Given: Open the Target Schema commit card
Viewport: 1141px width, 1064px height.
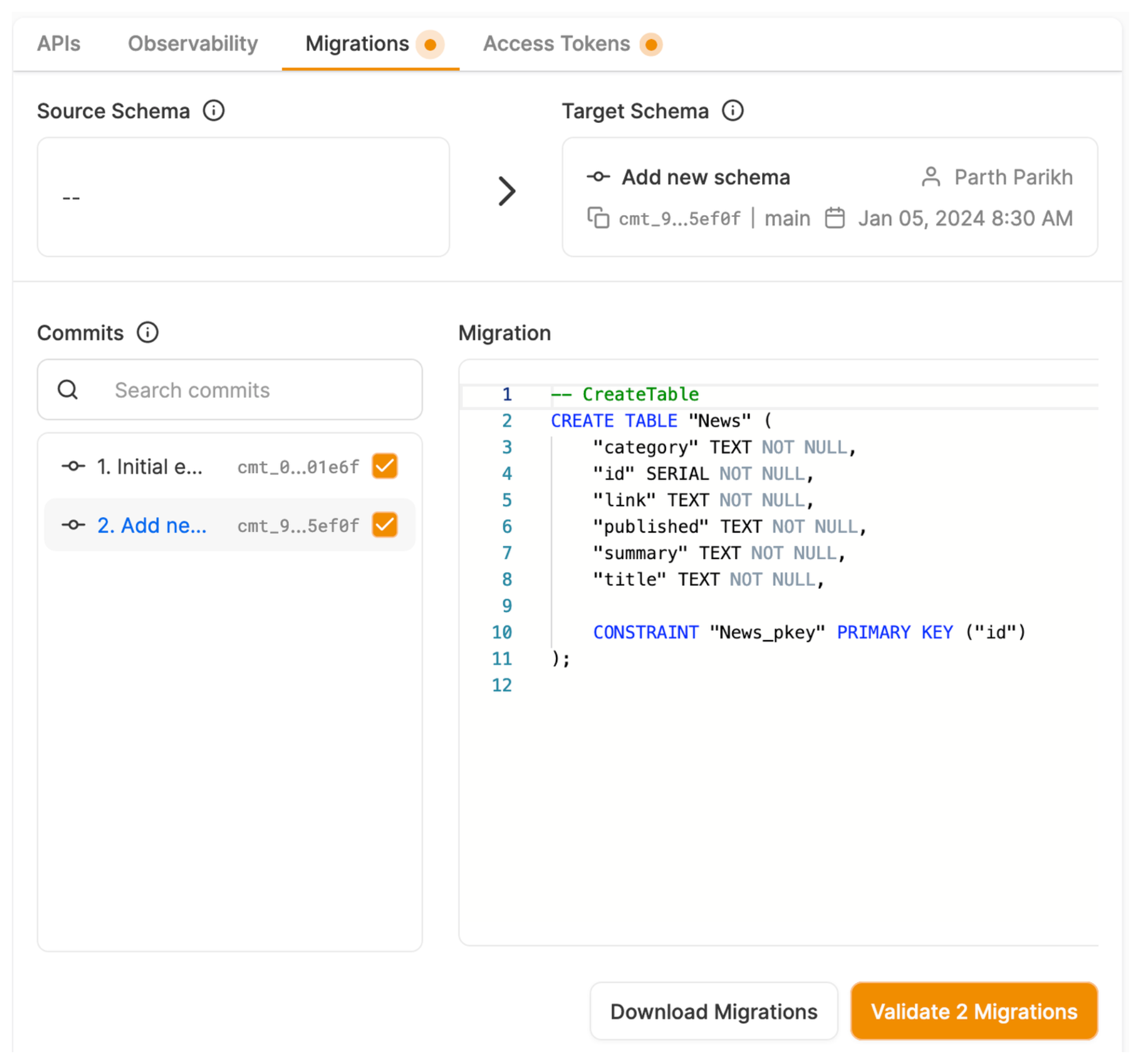Looking at the screenshot, I should [x=829, y=197].
